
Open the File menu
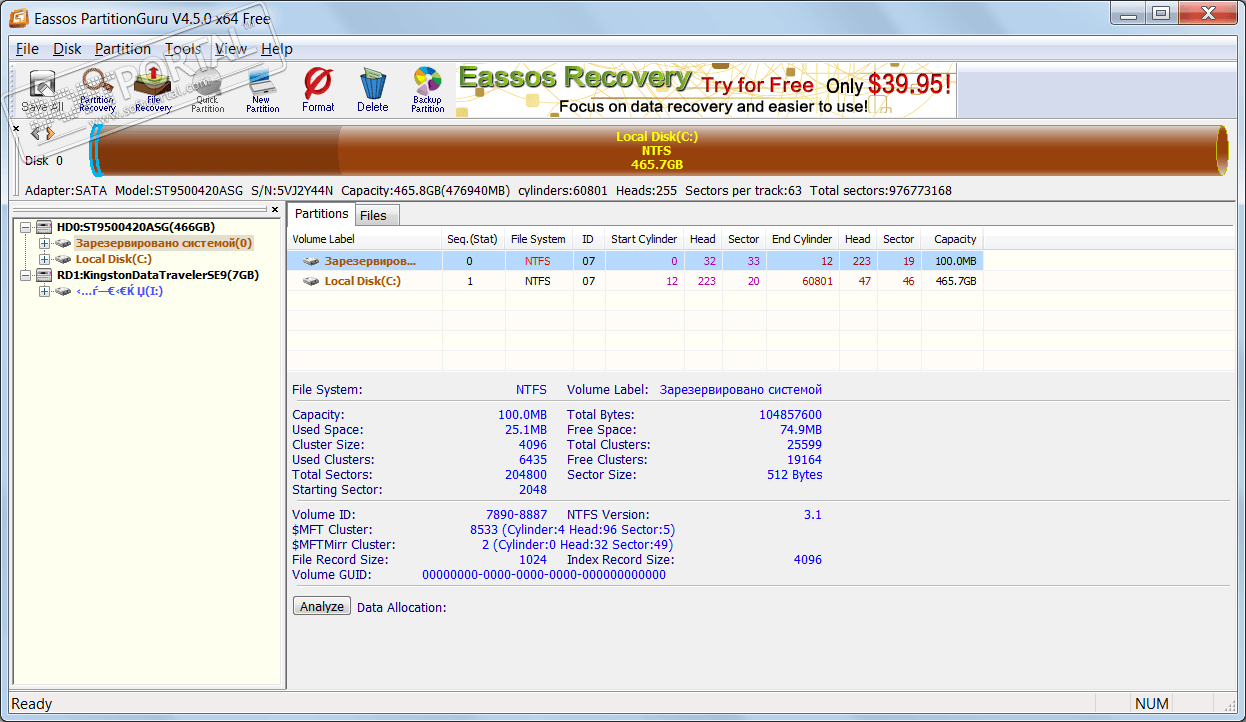pyautogui.click(x=27, y=49)
